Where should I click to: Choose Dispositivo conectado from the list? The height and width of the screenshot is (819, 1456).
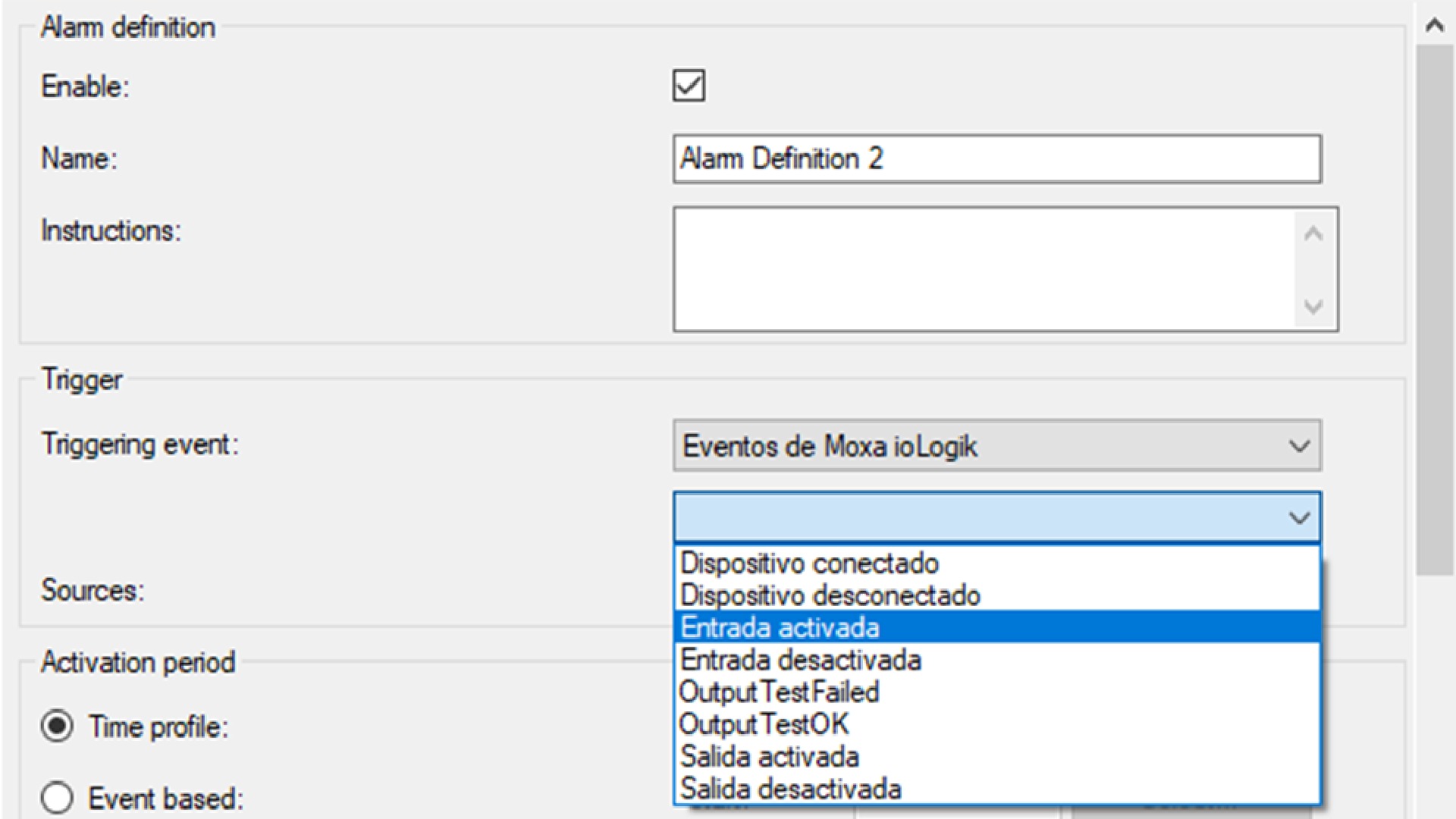click(810, 563)
